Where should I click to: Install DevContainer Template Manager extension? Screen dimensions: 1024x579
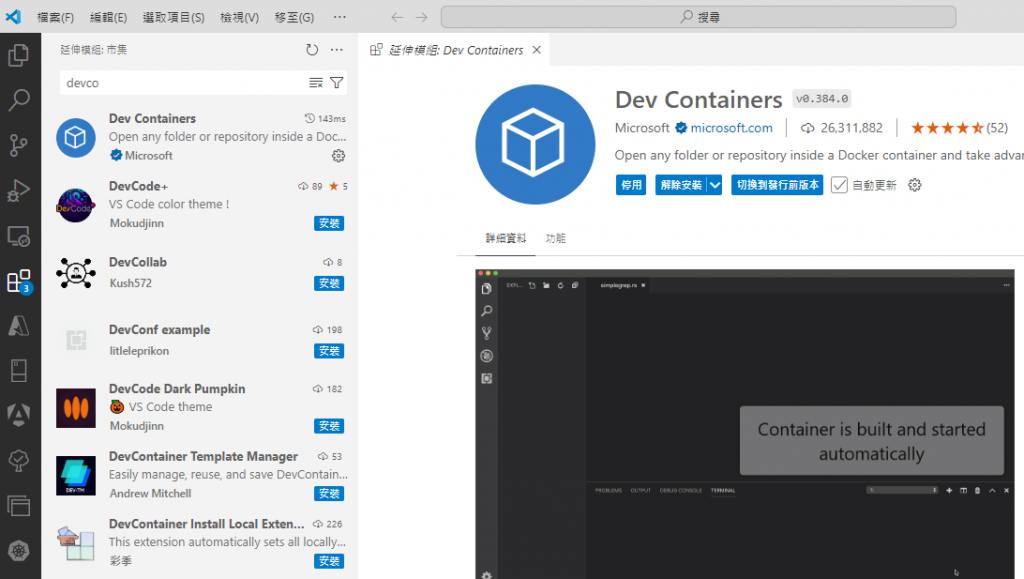pyautogui.click(x=329, y=493)
